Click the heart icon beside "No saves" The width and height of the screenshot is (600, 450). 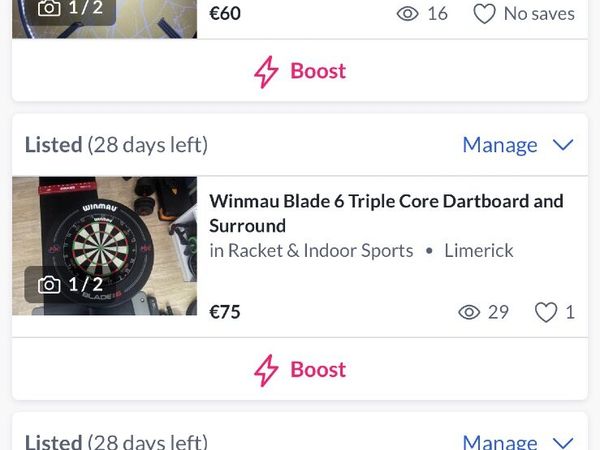pos(484,14)
